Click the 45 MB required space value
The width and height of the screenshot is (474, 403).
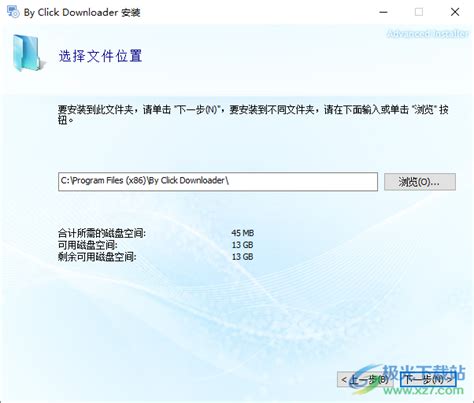243,233
